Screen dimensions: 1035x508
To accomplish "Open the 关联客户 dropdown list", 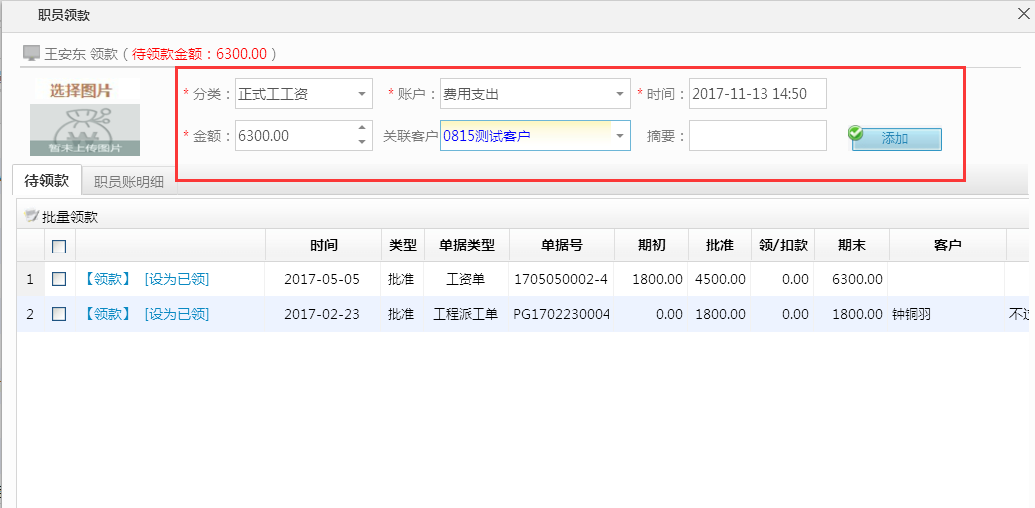I will coord(619,136).
